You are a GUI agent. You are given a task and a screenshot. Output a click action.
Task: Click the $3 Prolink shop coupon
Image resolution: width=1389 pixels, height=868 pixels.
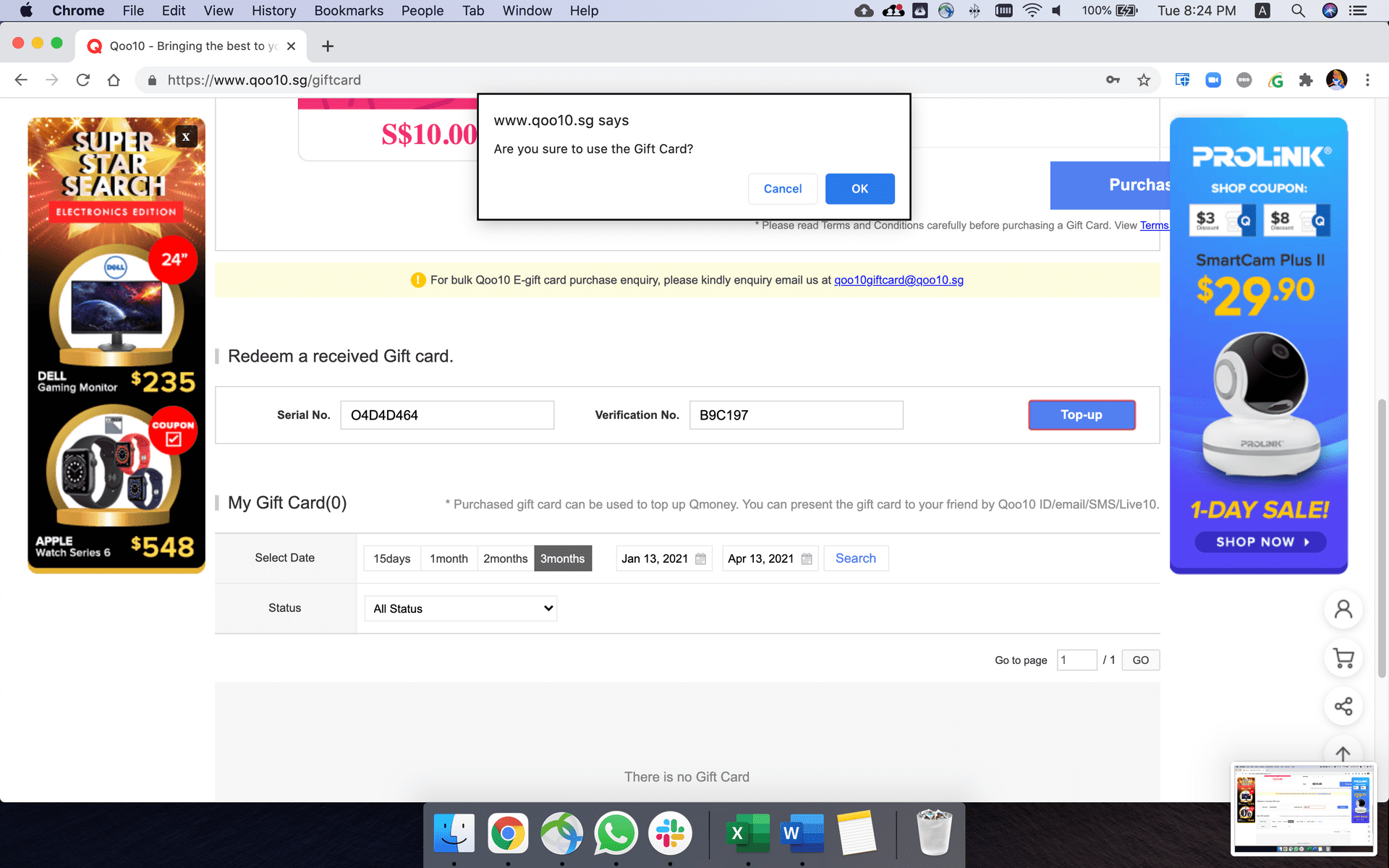click(1222, 219)
